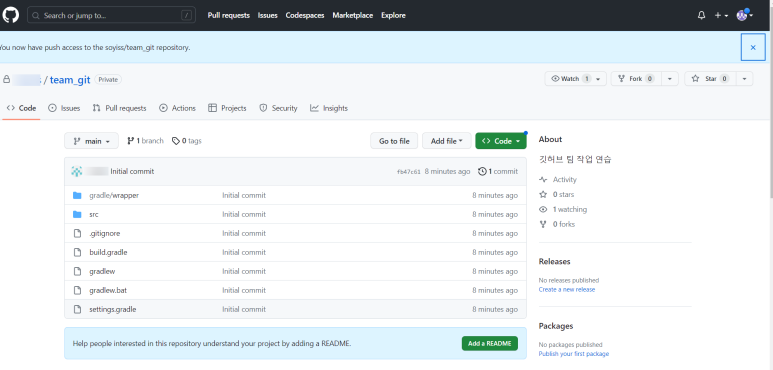This screenshot has width=773, height=370.
Task: Open the build.gradle file
Action: pos(108,252)
